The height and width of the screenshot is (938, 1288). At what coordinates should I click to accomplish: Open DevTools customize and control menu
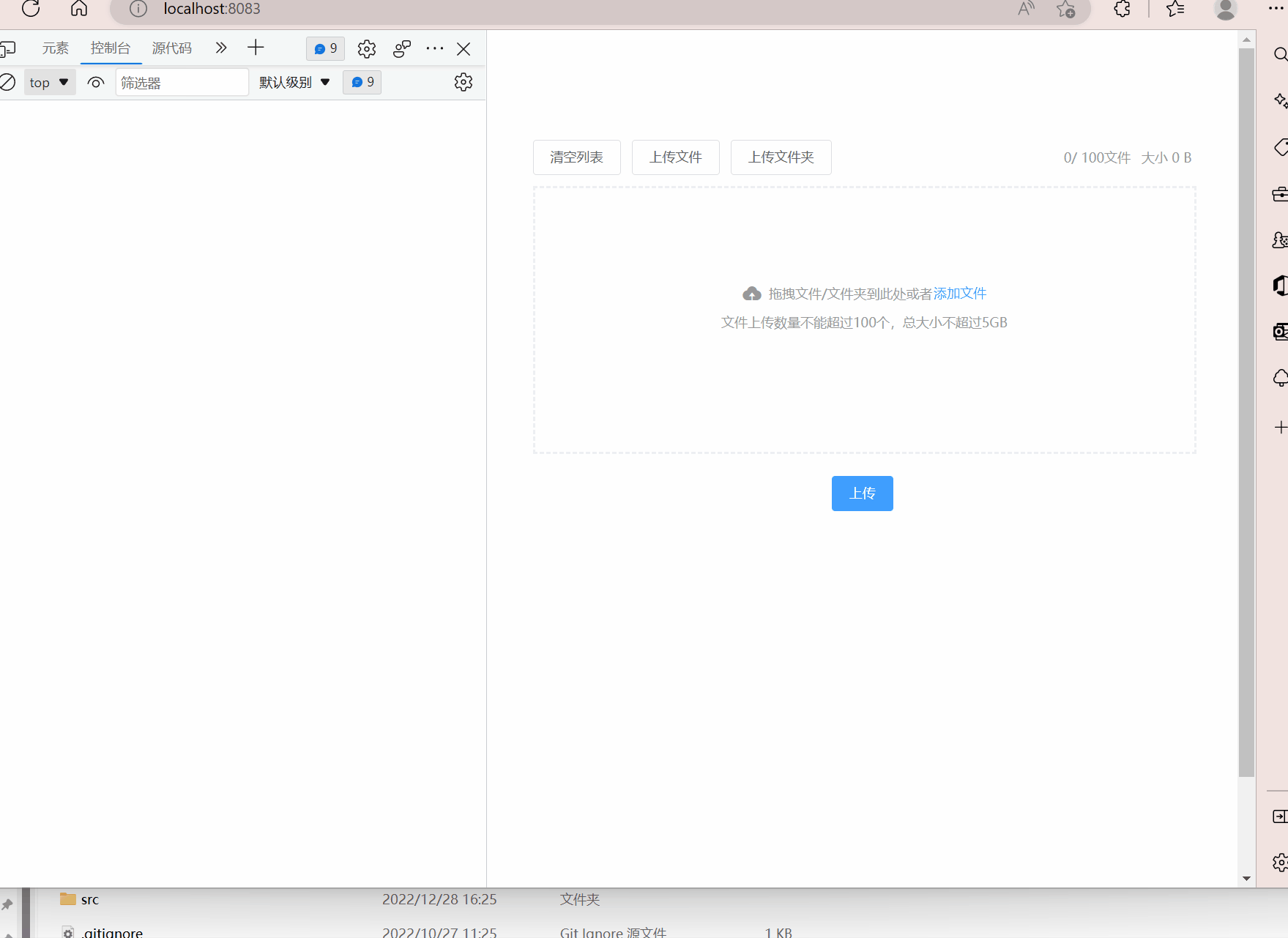pyautogui.click(x=435, y=48)
